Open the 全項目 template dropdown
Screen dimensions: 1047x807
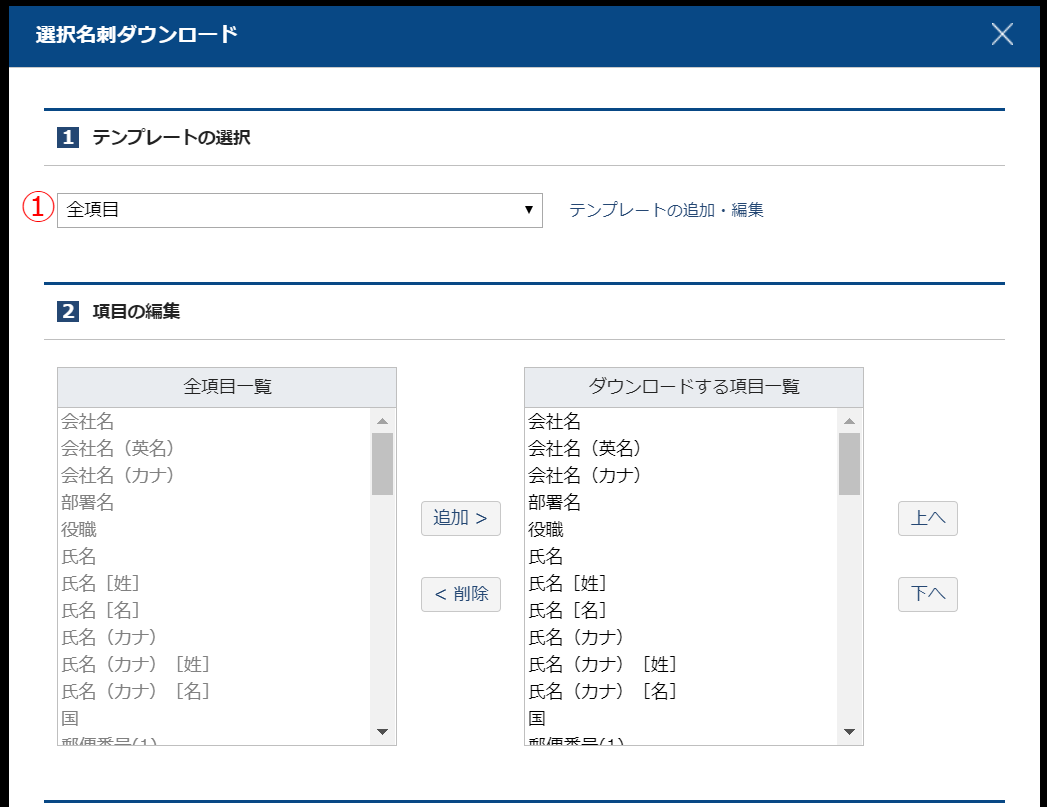pos(299,210)
